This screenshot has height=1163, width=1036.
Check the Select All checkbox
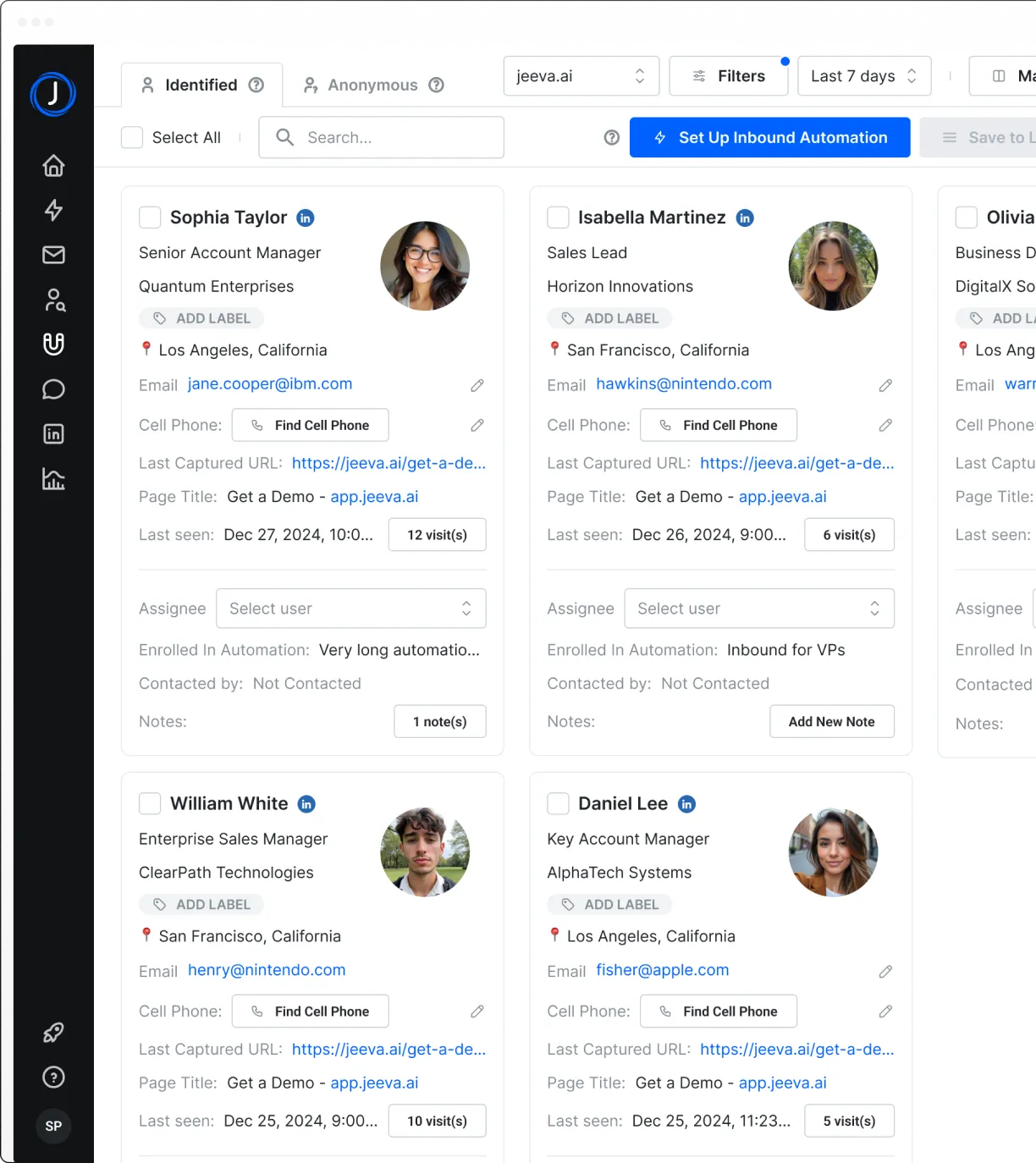[x=132, y=138]
